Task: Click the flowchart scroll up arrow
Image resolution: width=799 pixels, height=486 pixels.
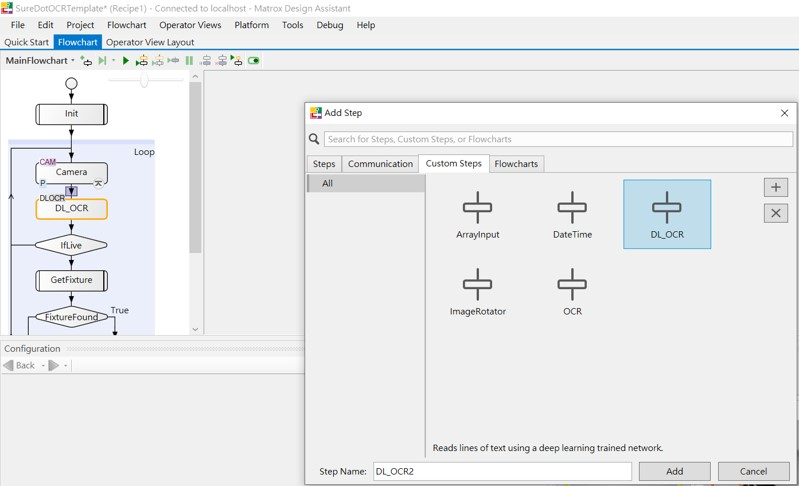Action: coord(195,76)
